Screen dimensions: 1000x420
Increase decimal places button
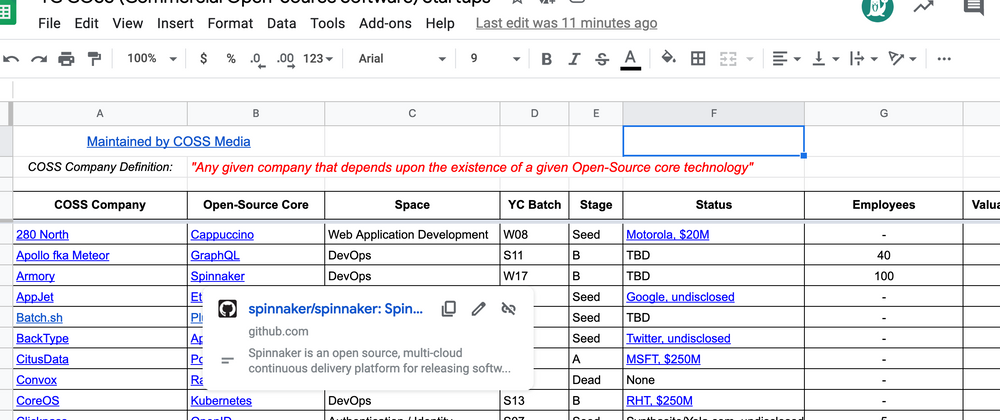(x=287, y=60)
